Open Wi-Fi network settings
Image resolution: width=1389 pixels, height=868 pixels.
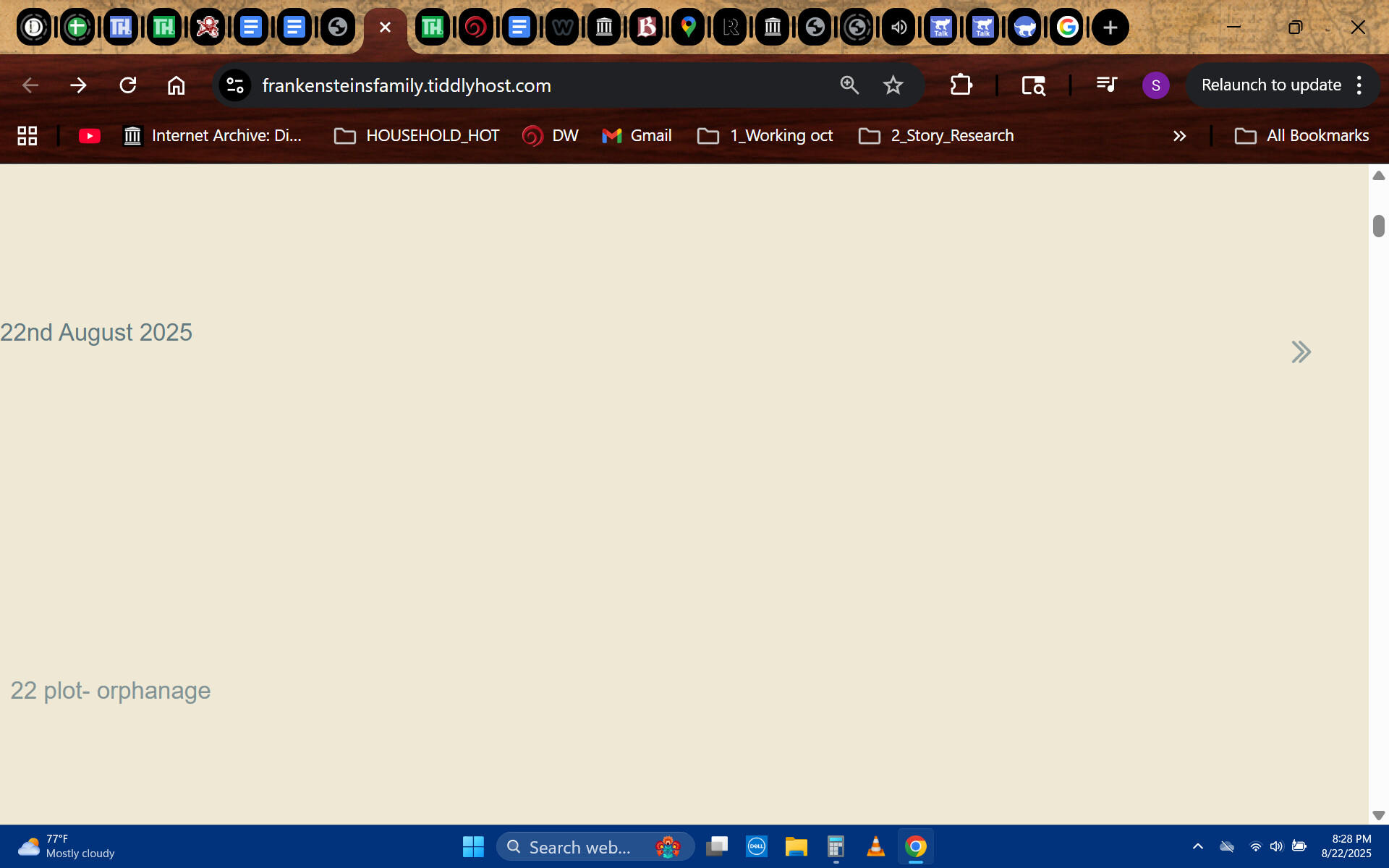click(x=1256, y=846)
